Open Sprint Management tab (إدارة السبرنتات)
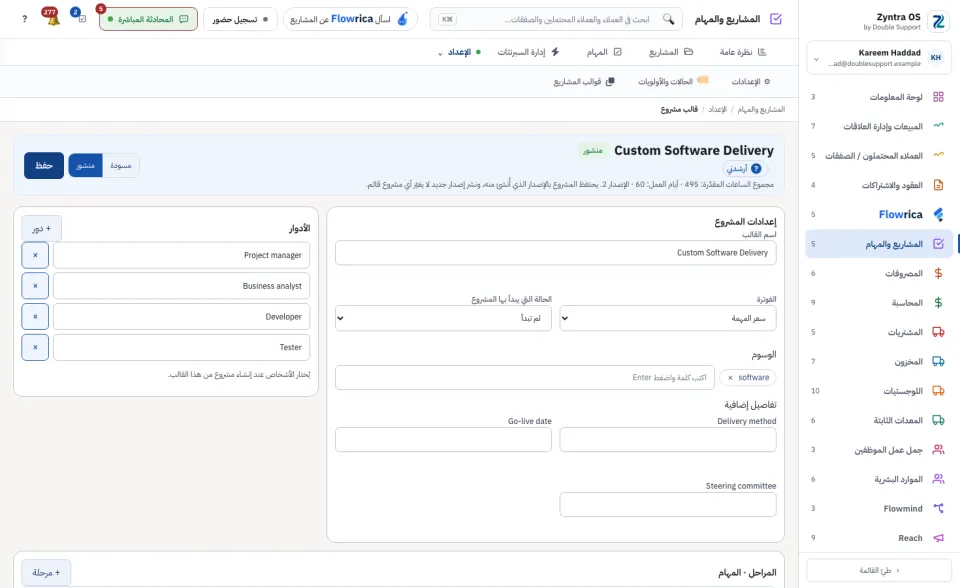Viewport: 960px width, 588px height. [528, 52]
